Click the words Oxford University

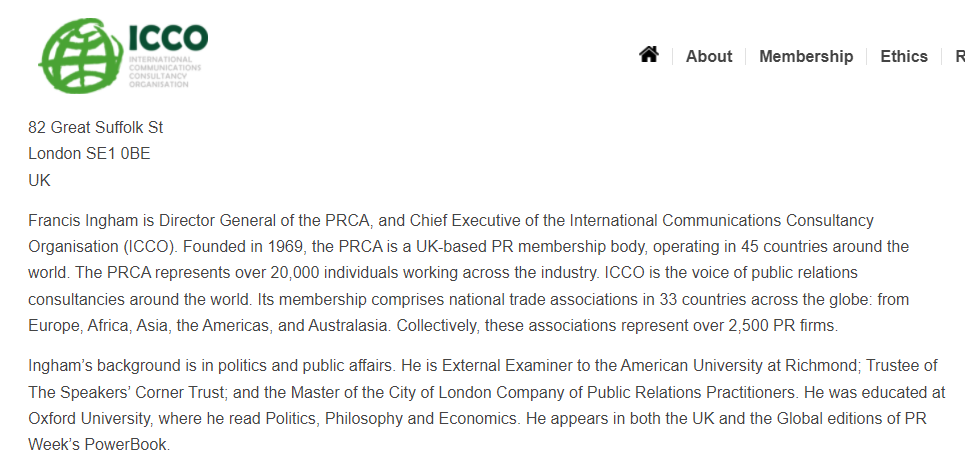click(89, 418)
